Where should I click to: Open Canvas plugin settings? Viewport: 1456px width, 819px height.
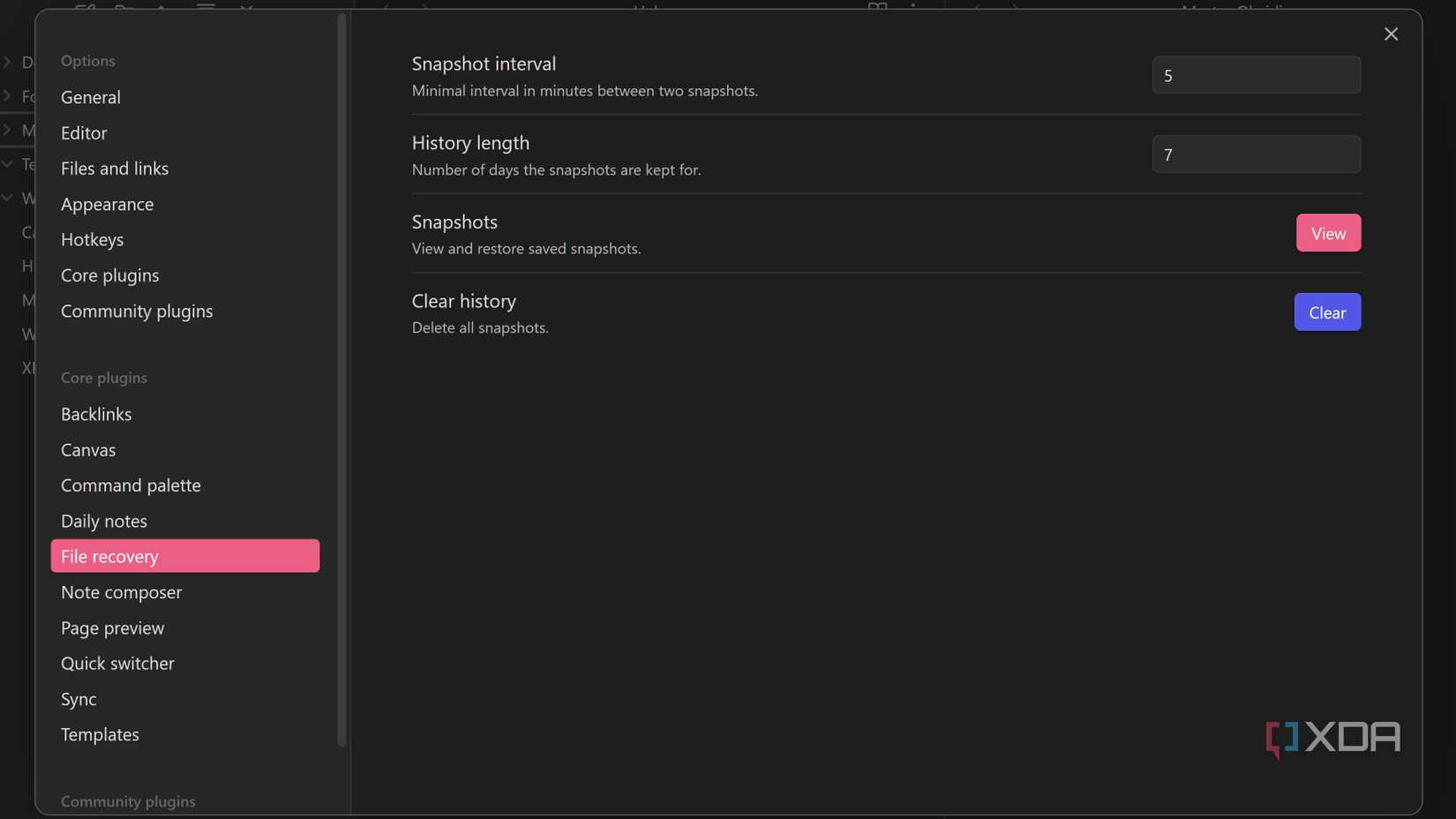[x=88, y=450]
